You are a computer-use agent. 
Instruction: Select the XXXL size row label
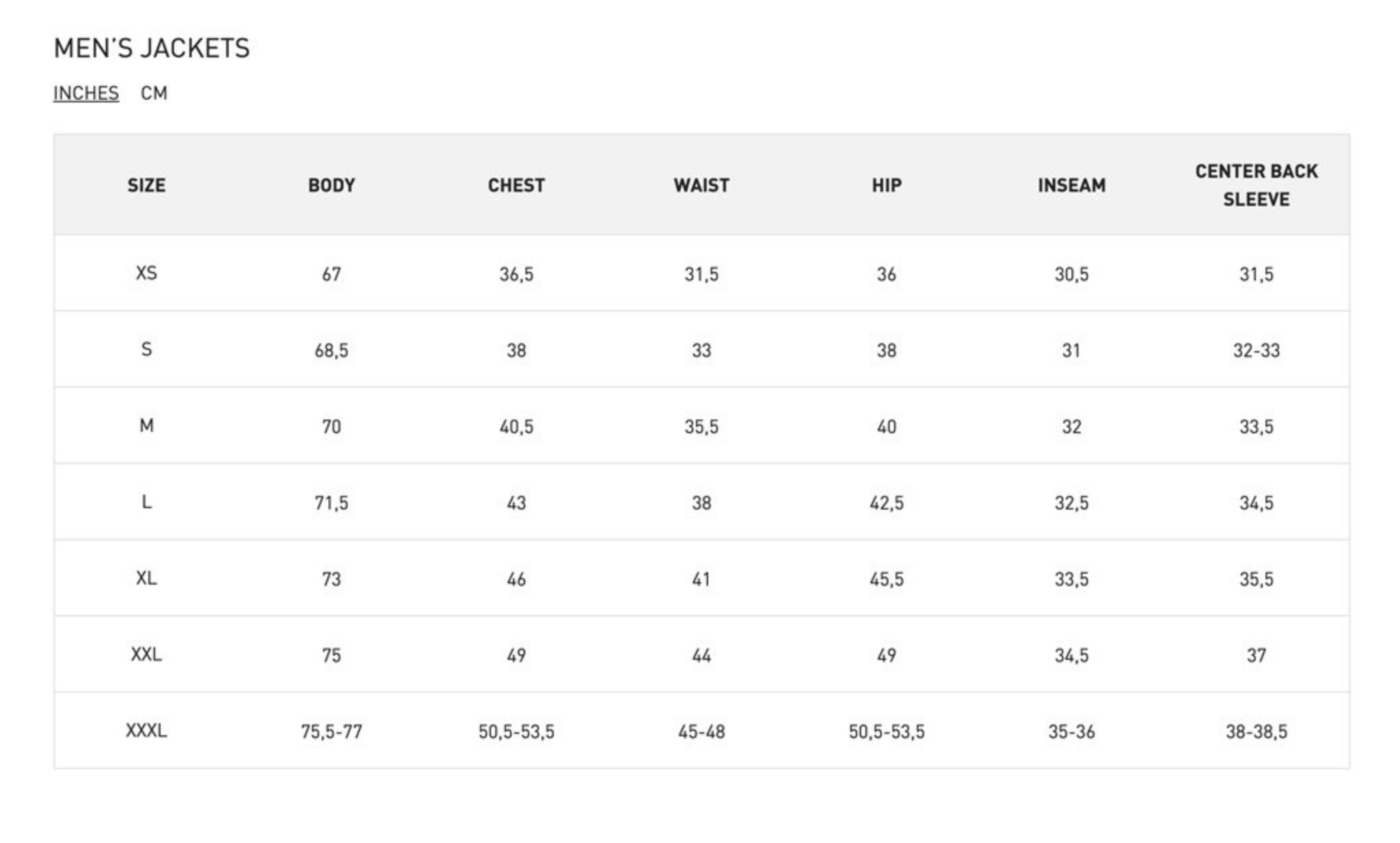146,731
